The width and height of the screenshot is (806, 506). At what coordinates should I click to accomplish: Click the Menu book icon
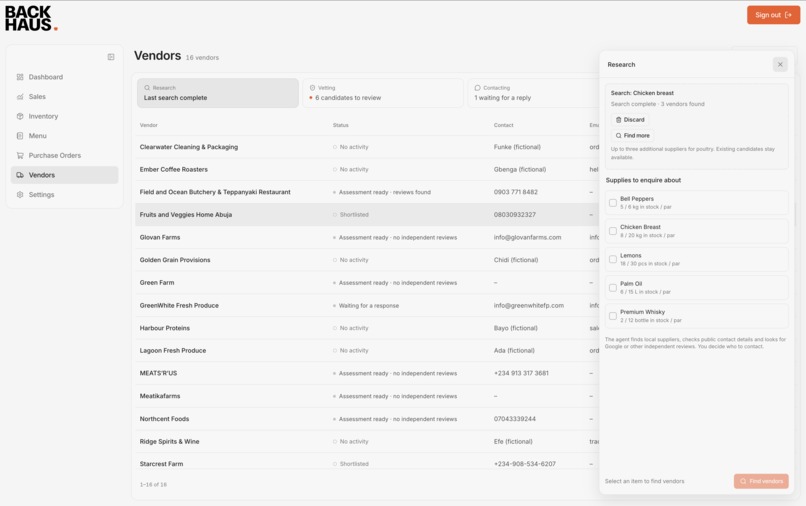click(20, 136)
